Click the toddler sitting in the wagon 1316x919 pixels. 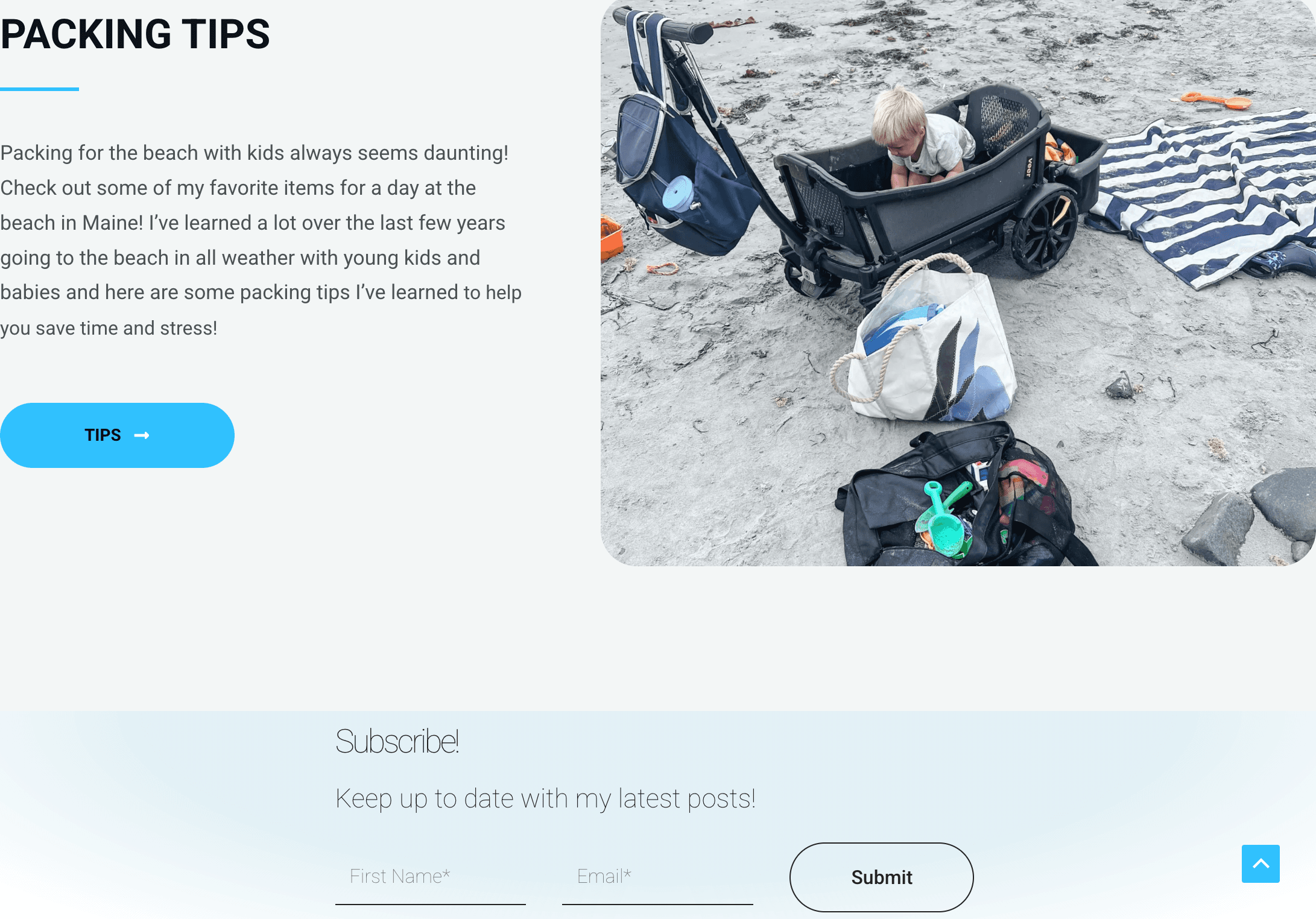(x=917, y=139)
